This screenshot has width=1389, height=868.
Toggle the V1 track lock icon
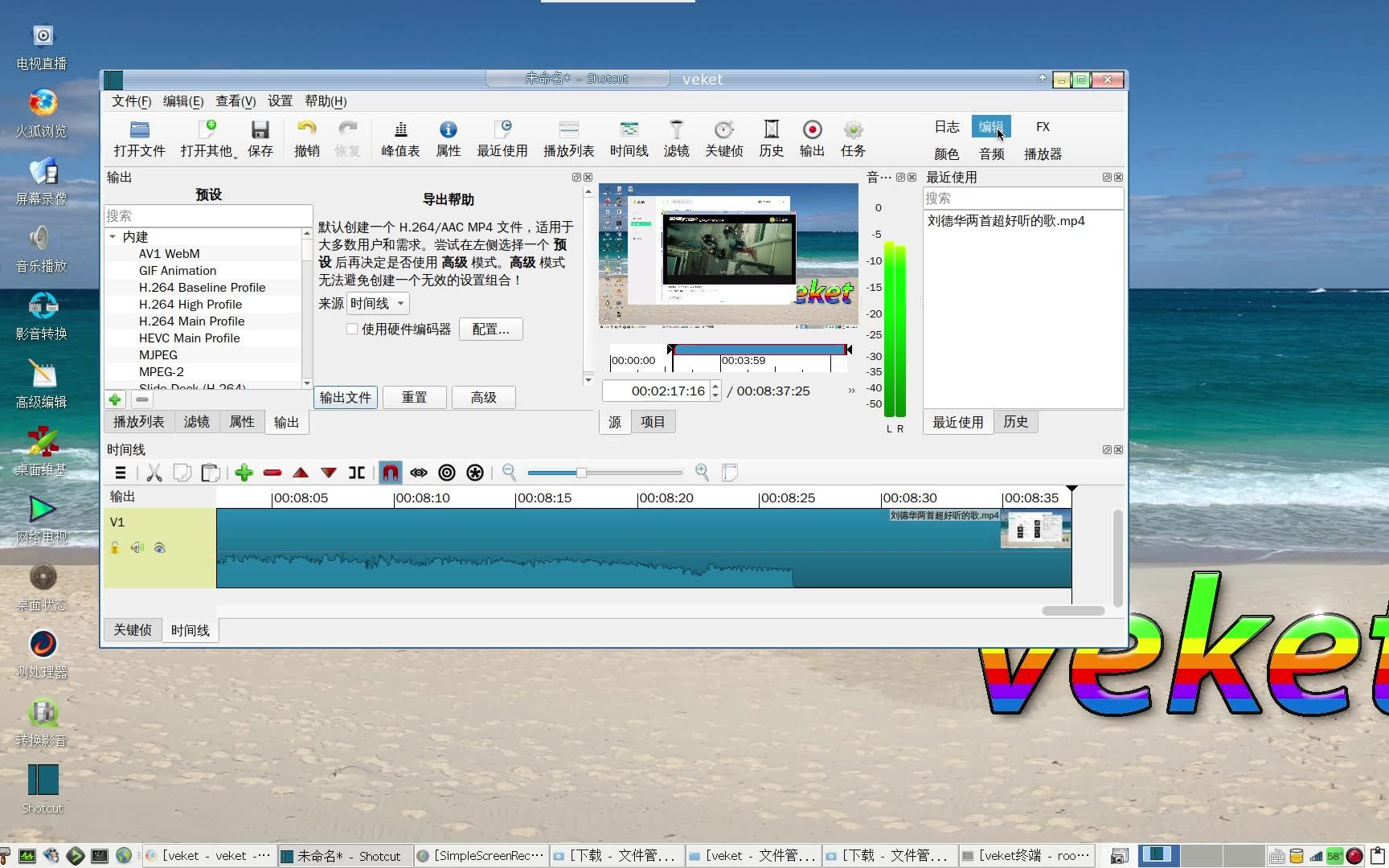click(x=115, y=547)
